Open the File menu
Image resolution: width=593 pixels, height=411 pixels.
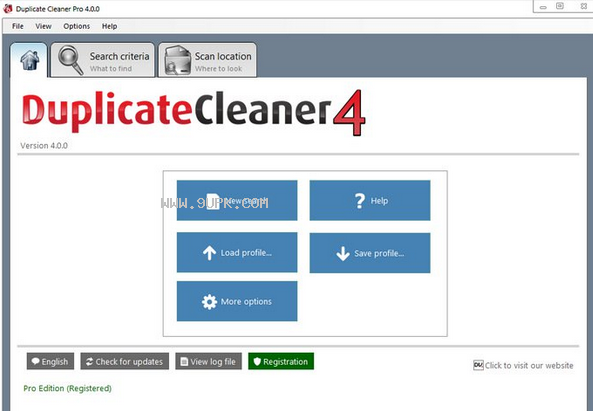point(17,26)
